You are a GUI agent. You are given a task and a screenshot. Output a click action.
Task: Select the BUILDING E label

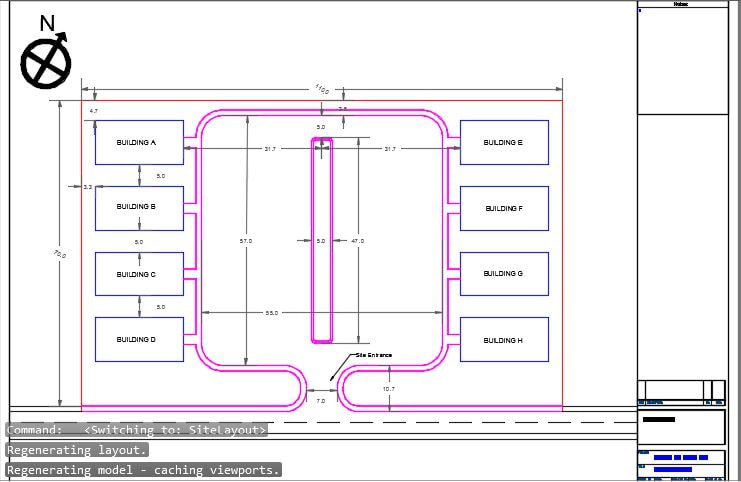[x=503, y=142]
